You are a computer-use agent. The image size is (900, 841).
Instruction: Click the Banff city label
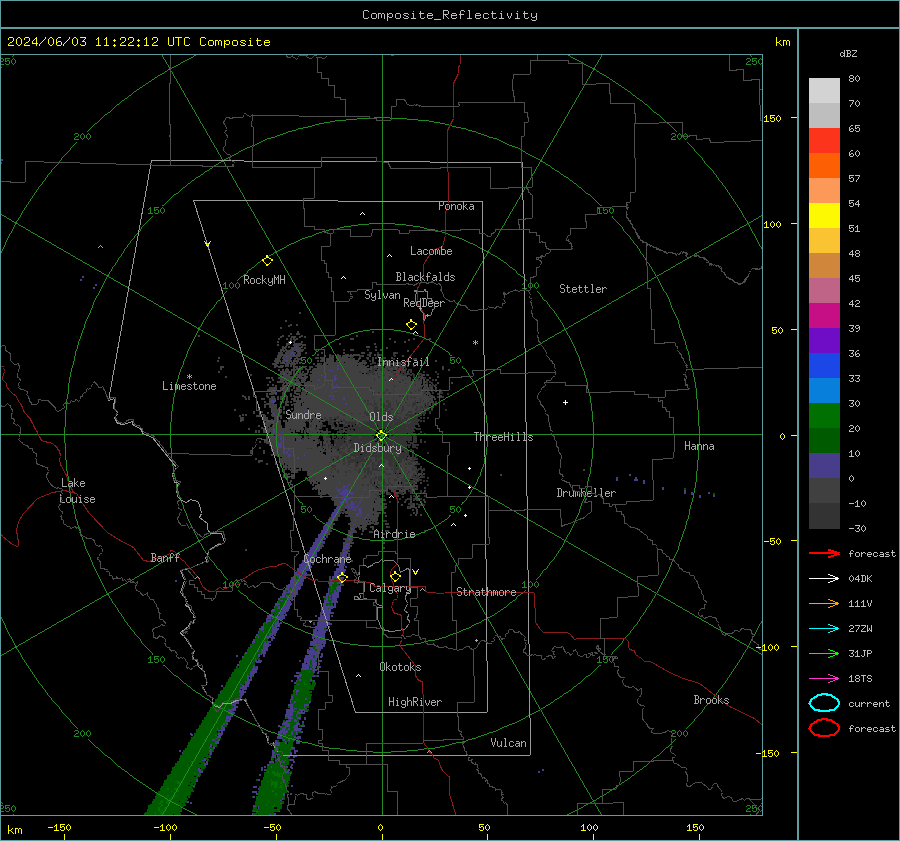coord(165,557)
